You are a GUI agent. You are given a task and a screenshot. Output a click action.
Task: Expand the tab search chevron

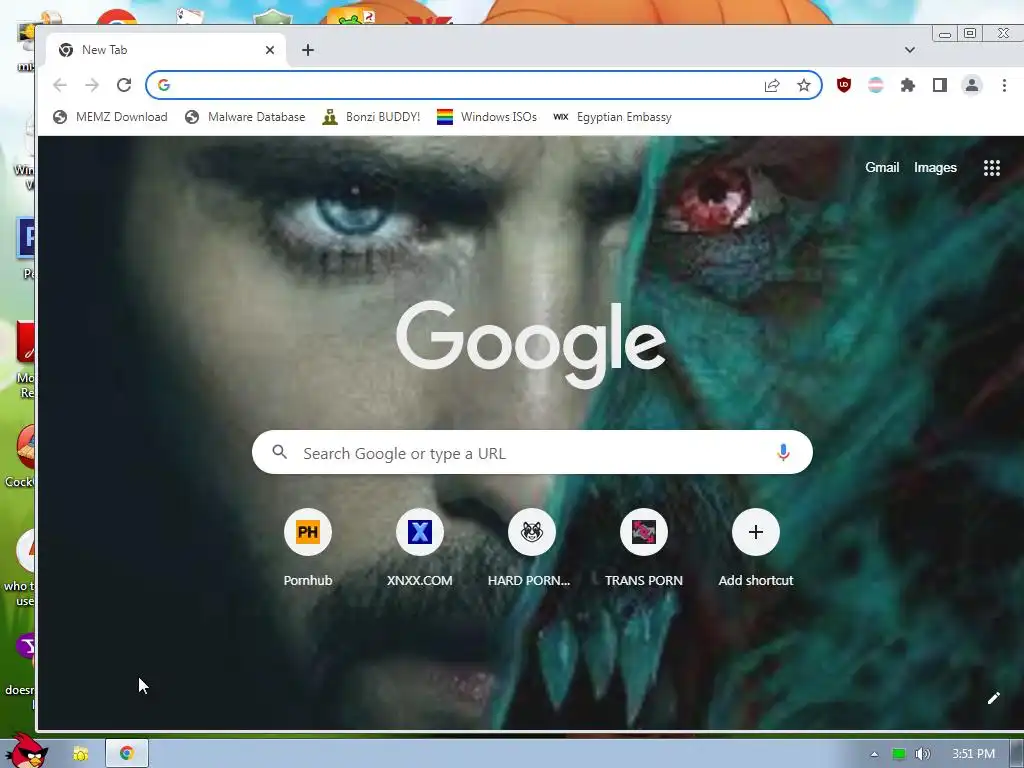pyautogui.click(x=910, y=50)
